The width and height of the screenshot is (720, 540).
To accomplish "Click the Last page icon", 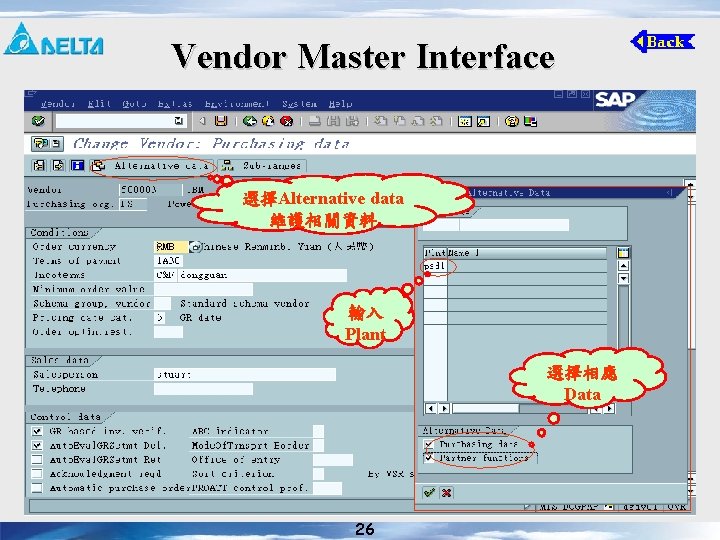I will 436,121.
